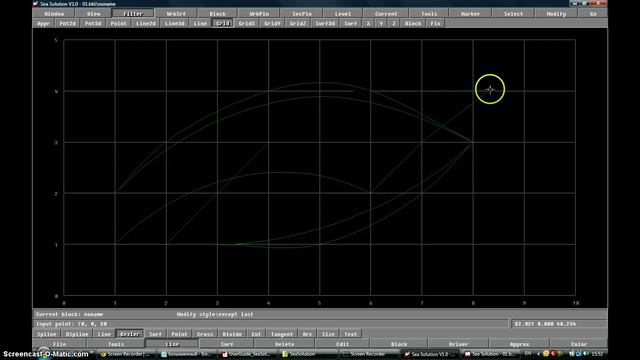Open the top Tools menu
Image resolution: width=640 pixels, height=360 pixels.
point(429,13)
